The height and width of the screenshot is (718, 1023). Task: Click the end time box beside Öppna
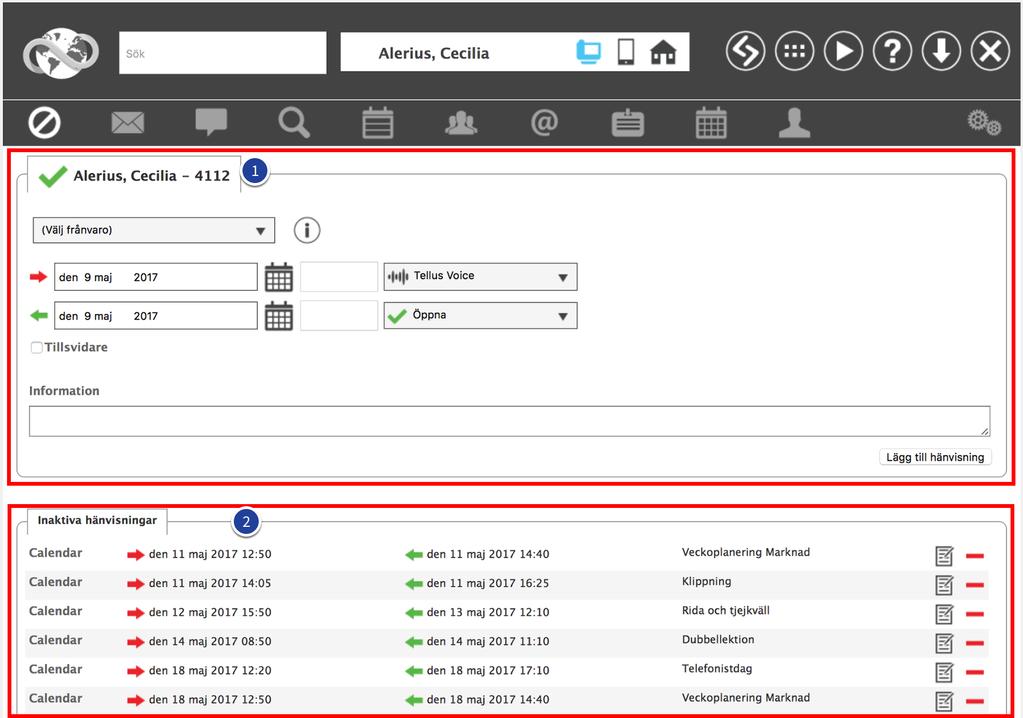click(339, 316)
